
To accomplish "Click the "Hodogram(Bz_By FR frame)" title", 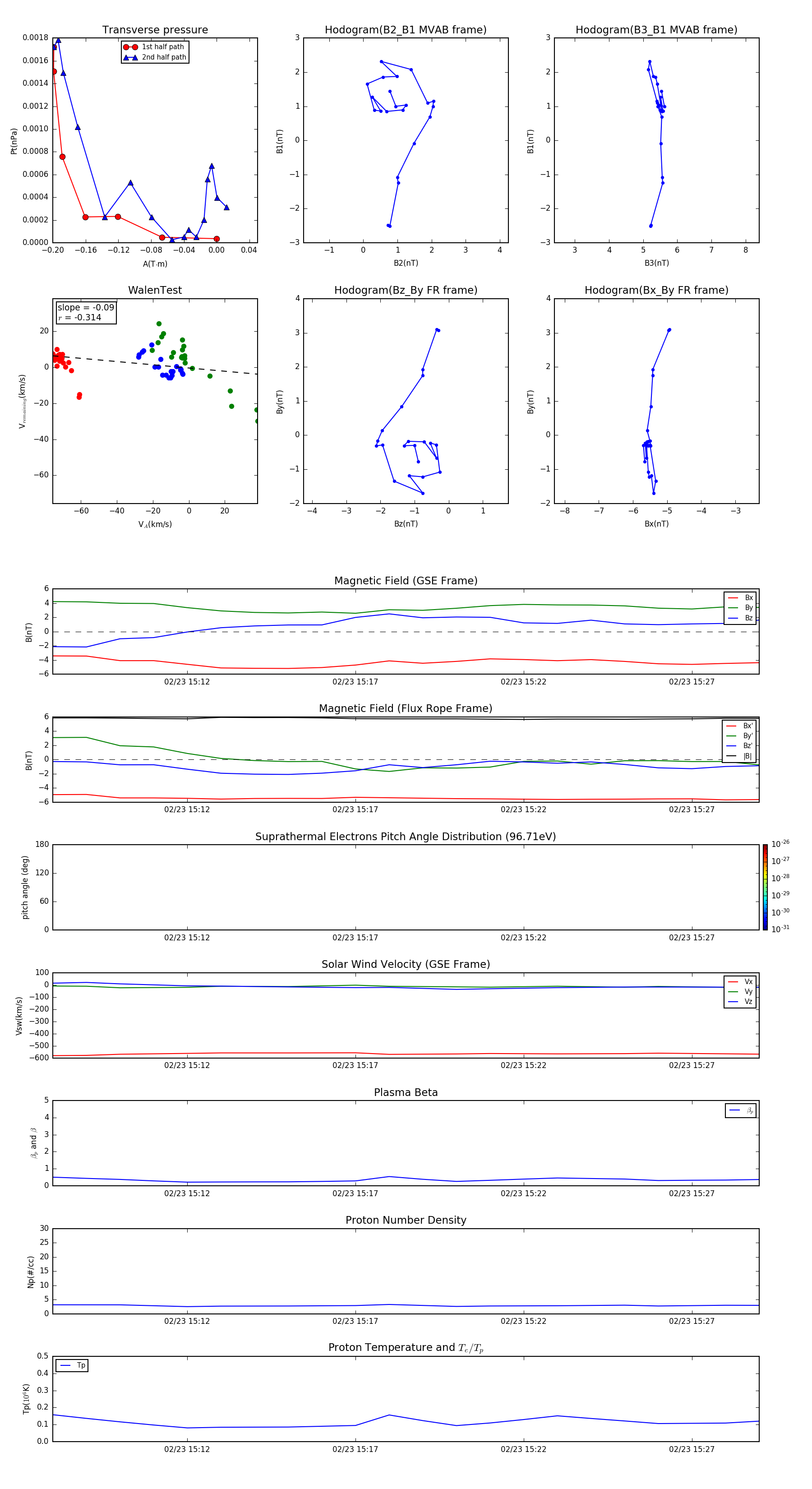I will point(406,290).
